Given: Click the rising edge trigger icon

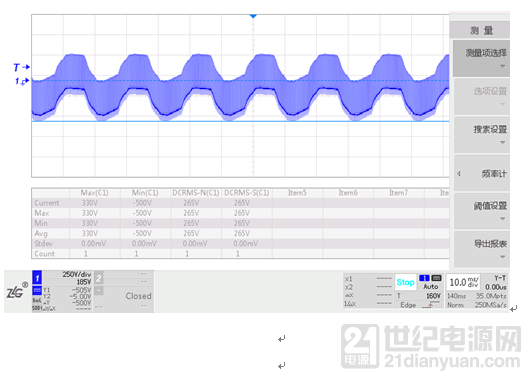Looking at the screenshot, I should click(x=431, y=305).
